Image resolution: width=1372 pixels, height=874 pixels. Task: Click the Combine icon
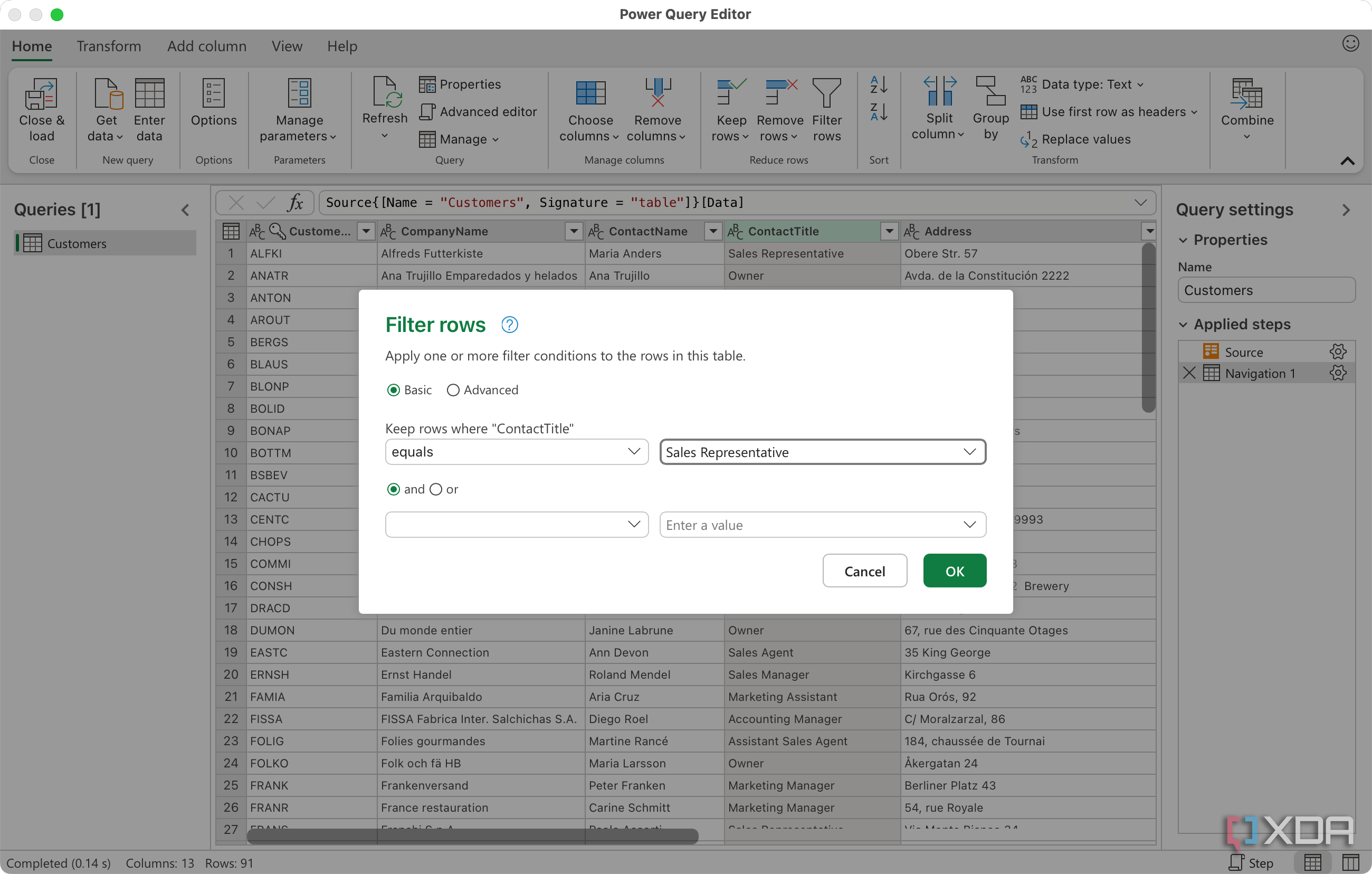tap(1247, 93)
